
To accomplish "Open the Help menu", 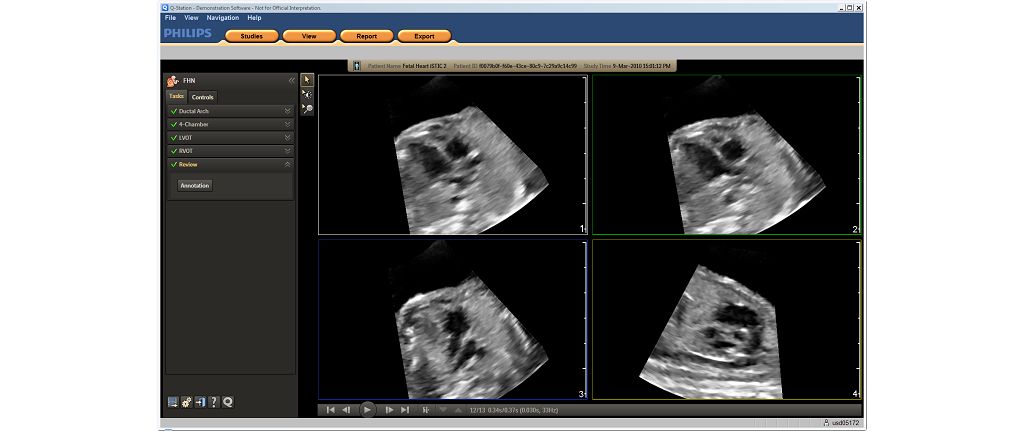I will coord(254,18).
